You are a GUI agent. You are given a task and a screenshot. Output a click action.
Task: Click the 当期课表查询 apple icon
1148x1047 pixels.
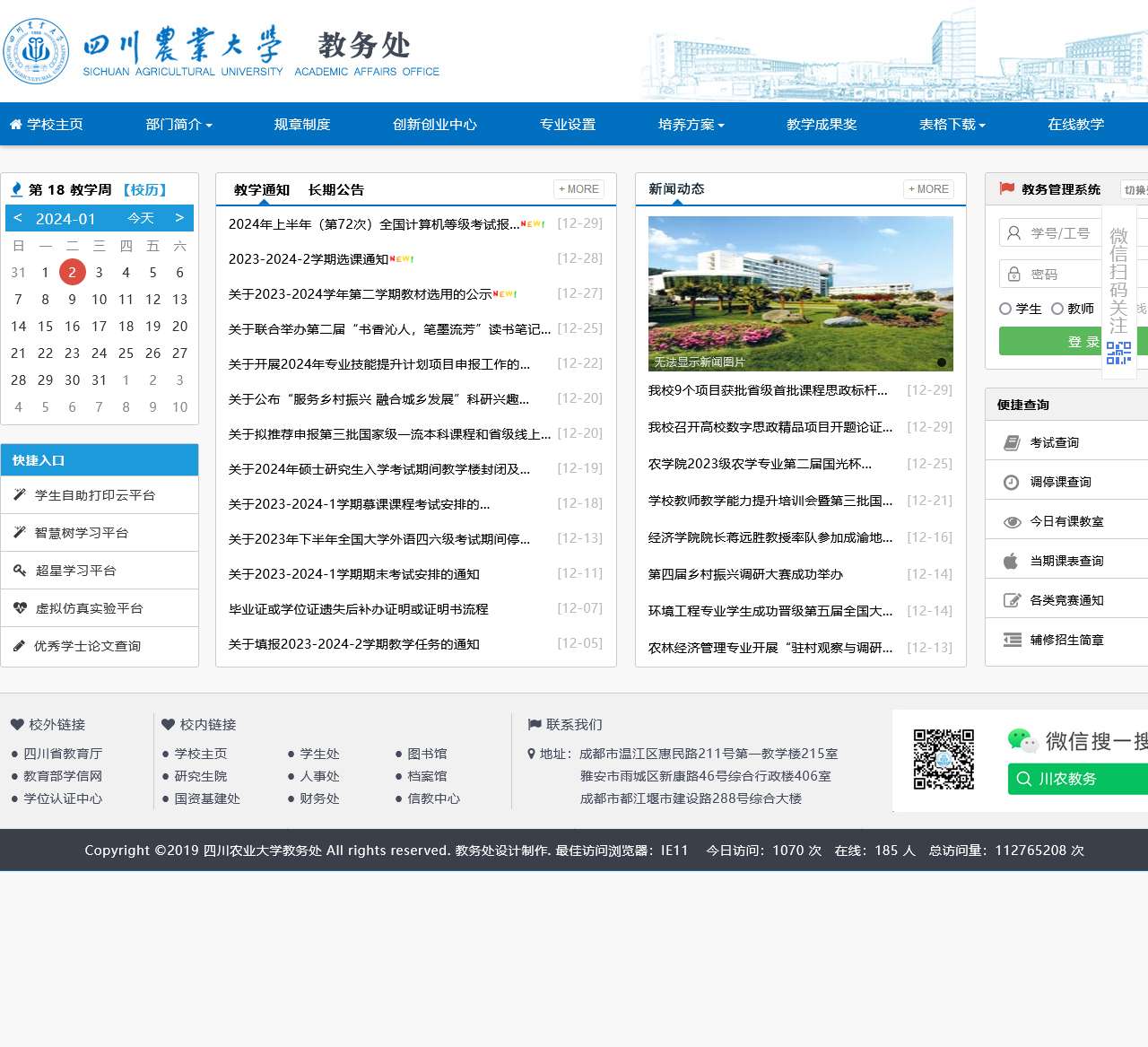pos(1011,561)
